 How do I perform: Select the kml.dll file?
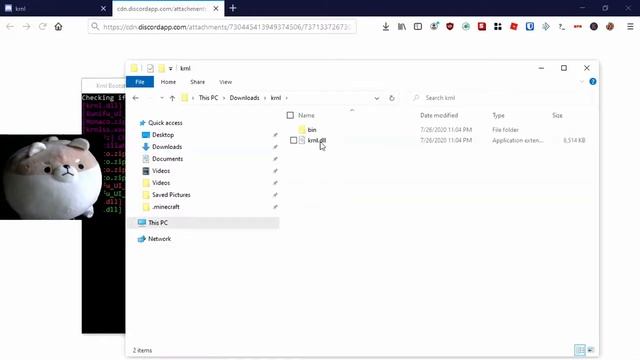click(x=317, y=140)
